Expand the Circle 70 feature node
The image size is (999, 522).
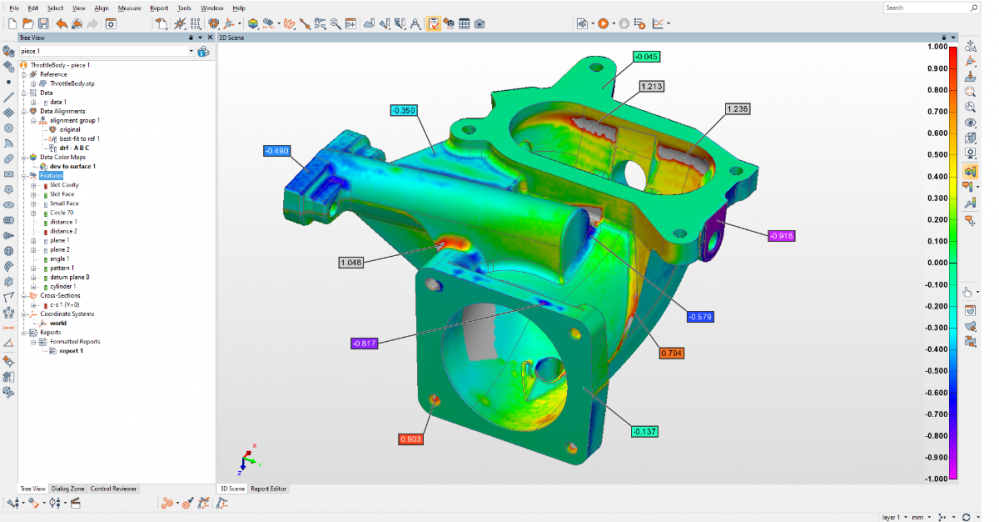click(34, 213)
